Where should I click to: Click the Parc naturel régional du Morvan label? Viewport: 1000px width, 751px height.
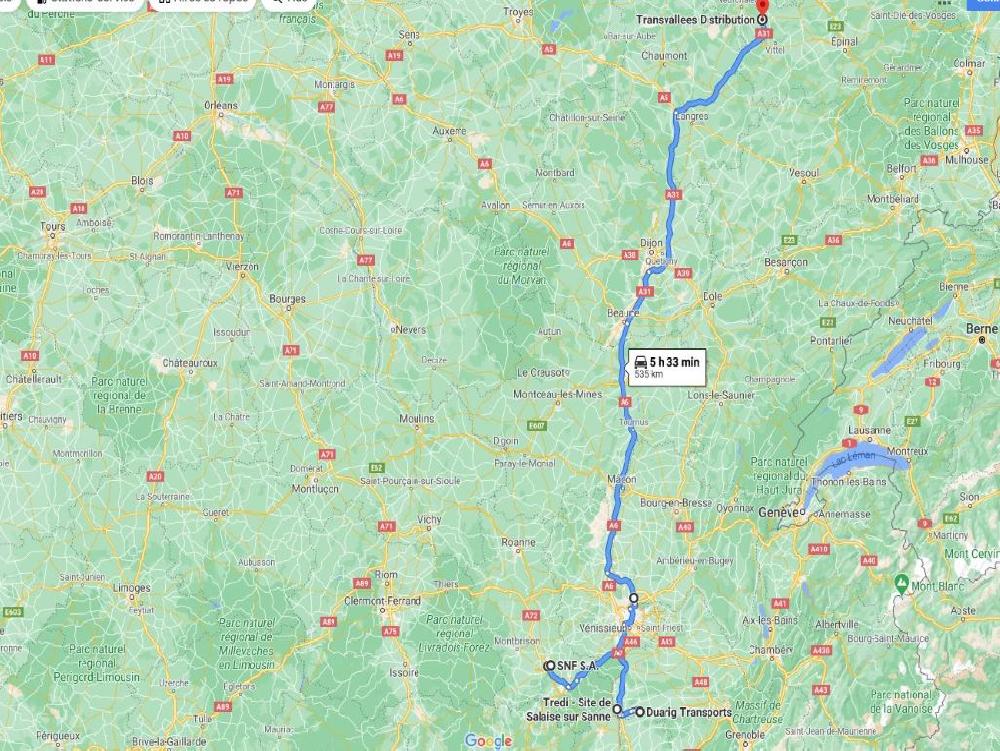pyautogui.click(x=522, y=266)
